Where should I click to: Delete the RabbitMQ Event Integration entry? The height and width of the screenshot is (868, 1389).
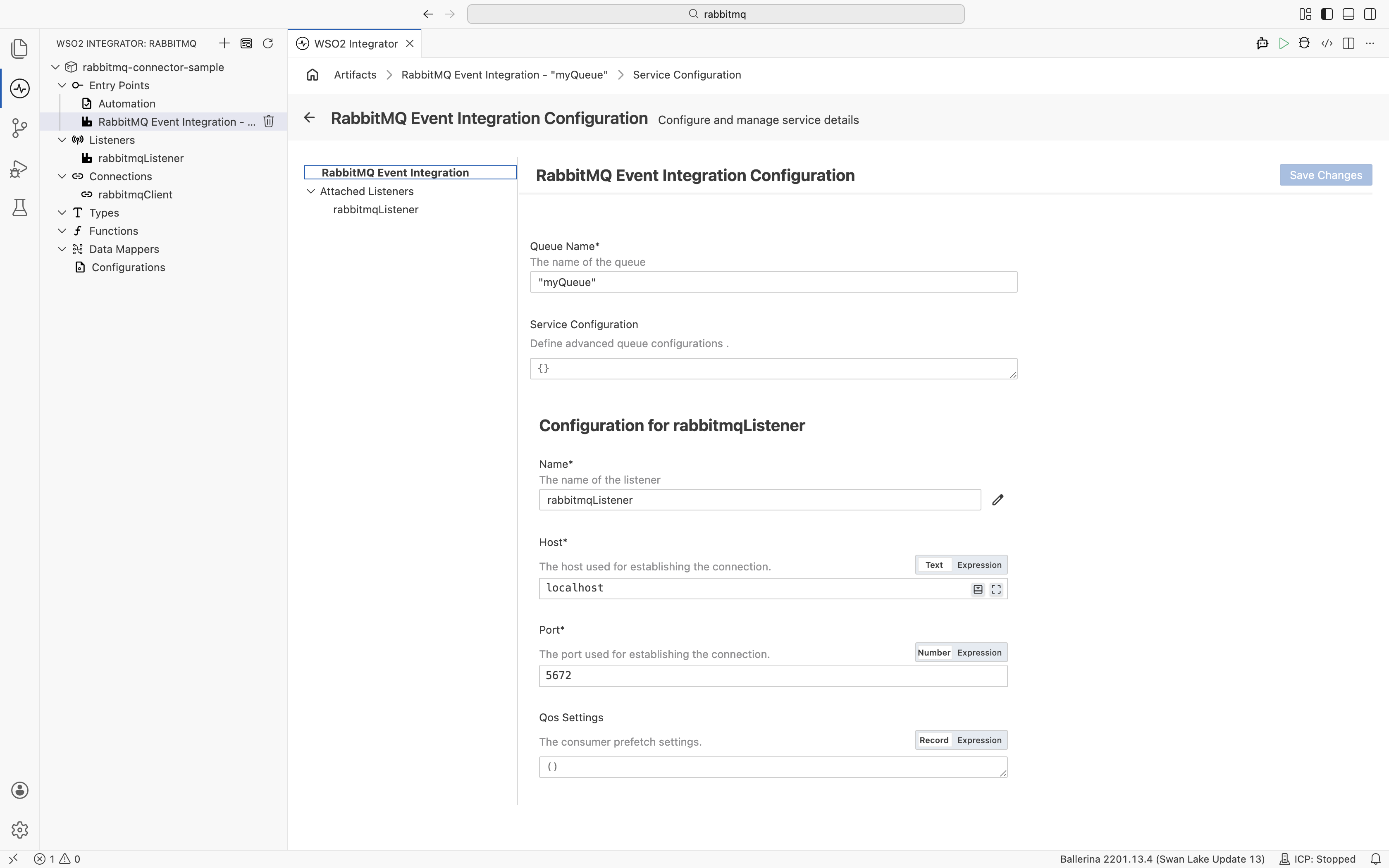269,121
